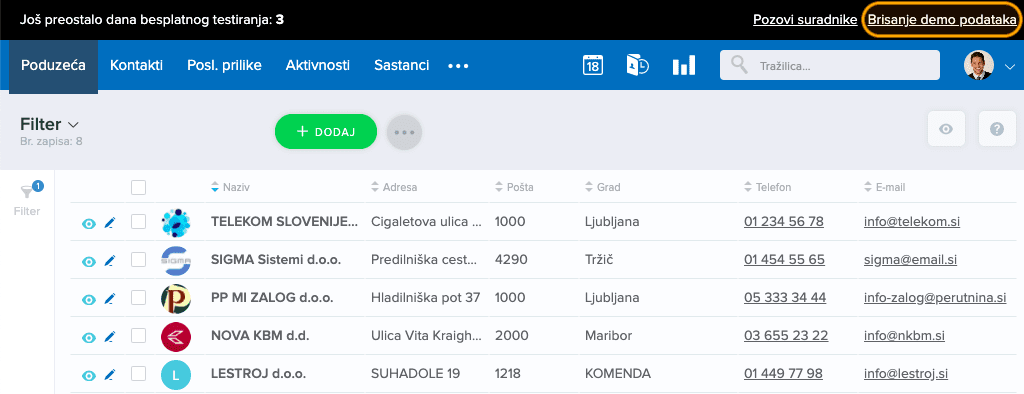
Task: Toggle the column visibility eye button
Action: click(946, 129)
